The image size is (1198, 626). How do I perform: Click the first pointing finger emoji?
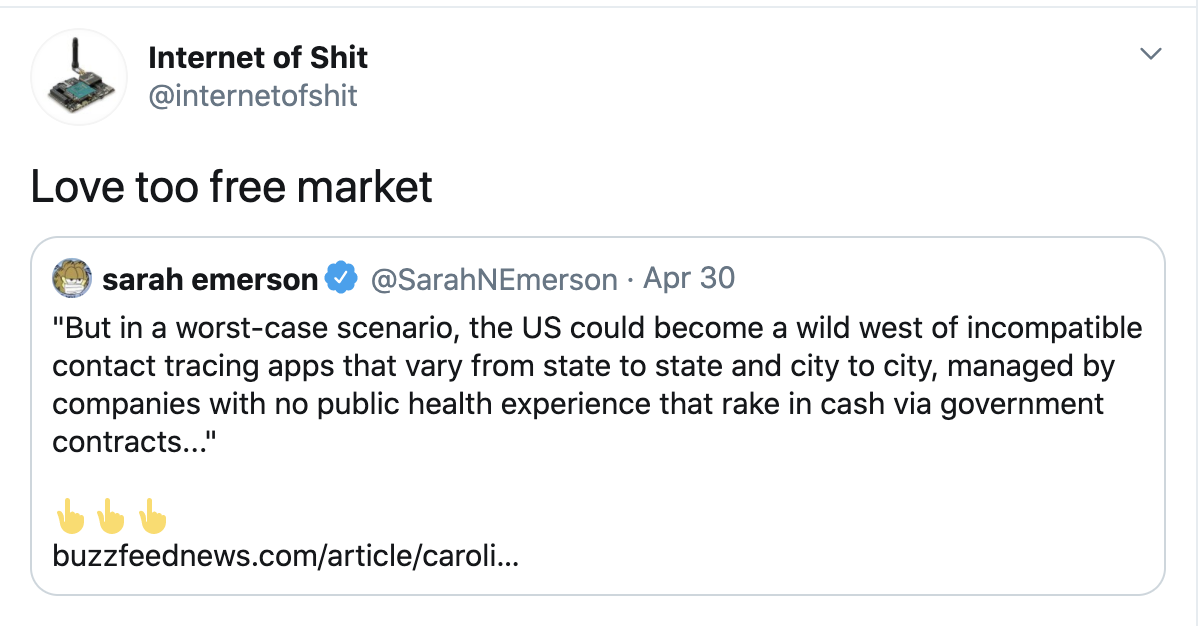tap(69, 514)
